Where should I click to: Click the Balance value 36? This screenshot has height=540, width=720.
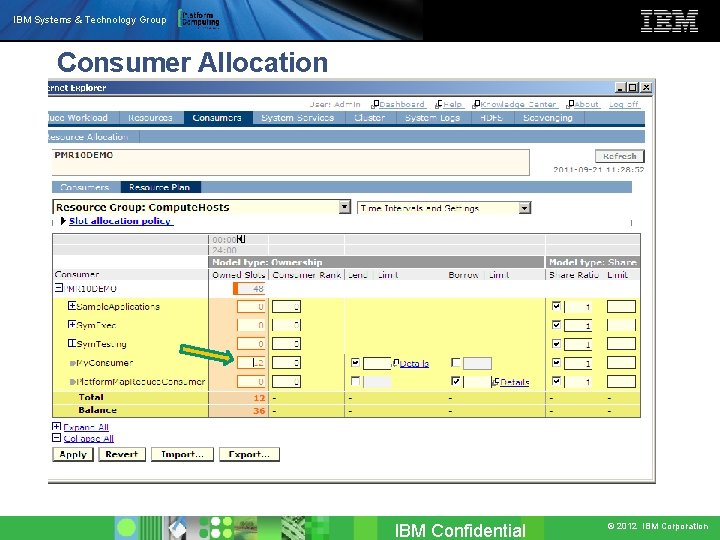tap(259, 411)
